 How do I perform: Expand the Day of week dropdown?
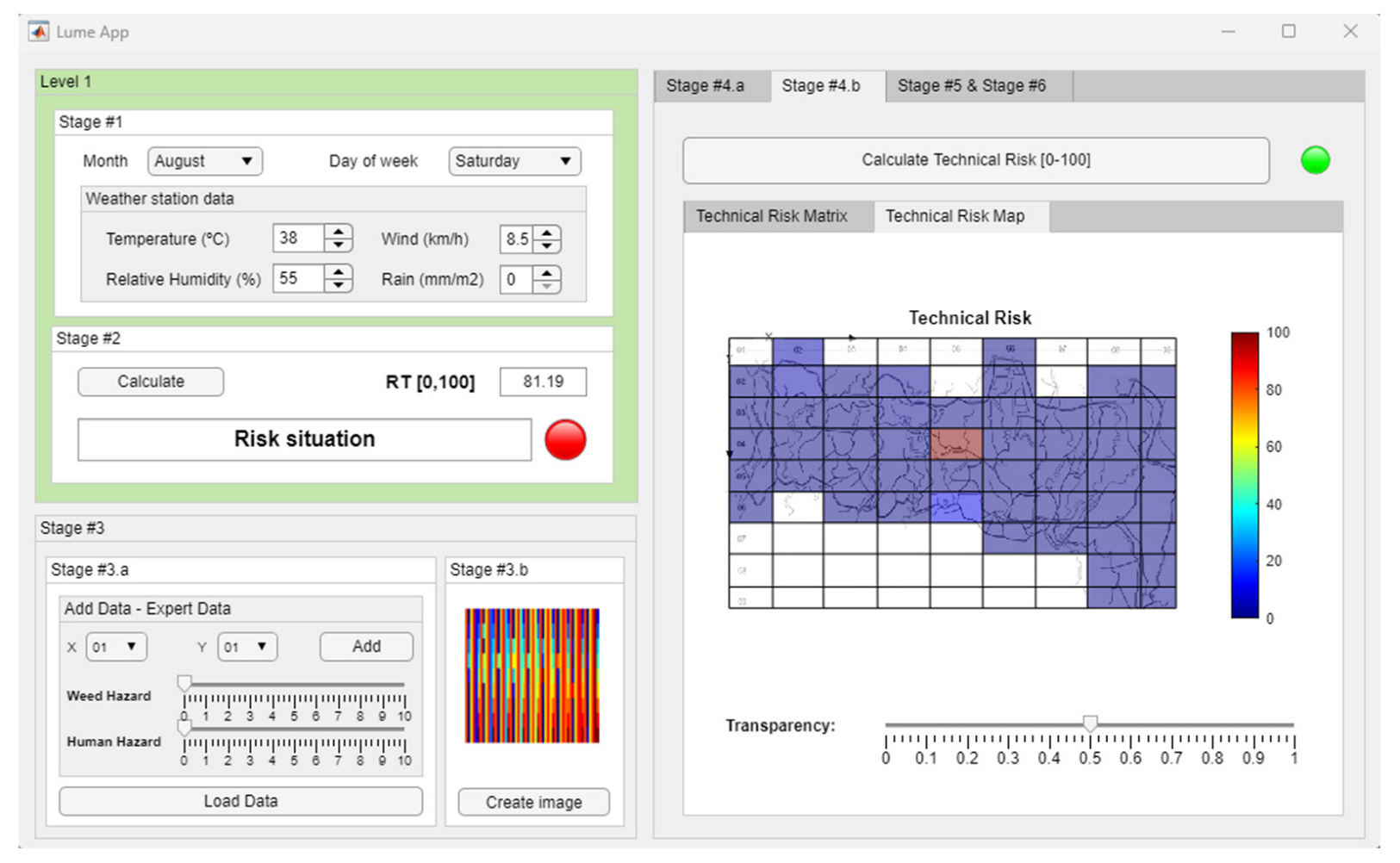[x=514, y=161]
